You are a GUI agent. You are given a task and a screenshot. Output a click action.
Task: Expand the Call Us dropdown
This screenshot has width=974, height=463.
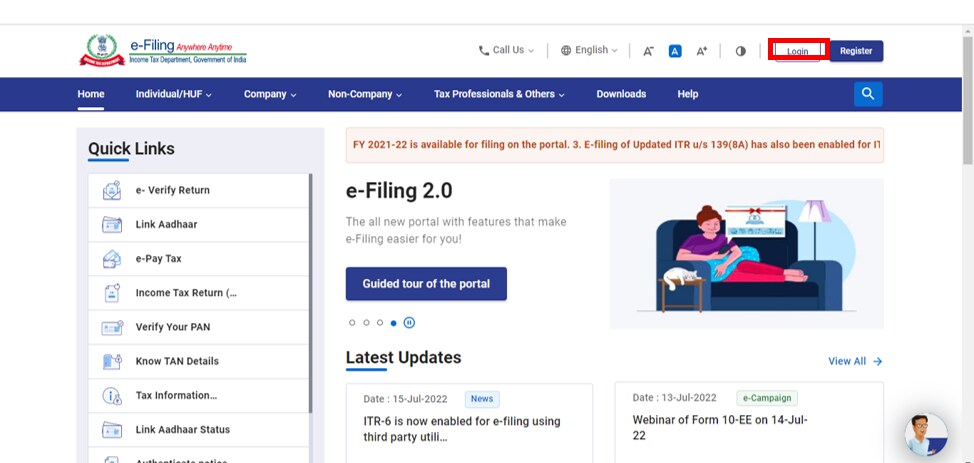coord(506,50)
